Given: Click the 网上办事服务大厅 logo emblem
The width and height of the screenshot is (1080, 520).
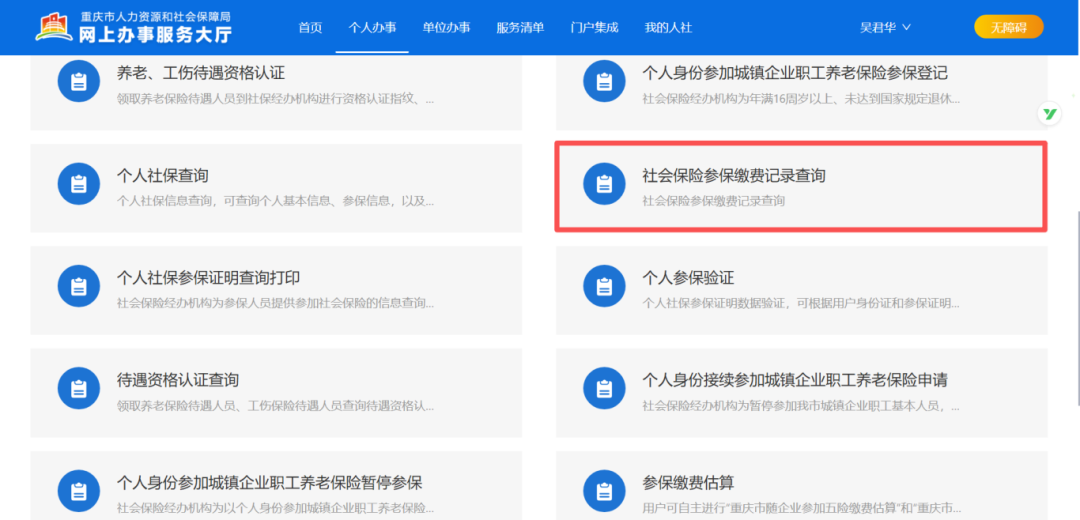Looking at the screenshot, I should coord(54,27).
